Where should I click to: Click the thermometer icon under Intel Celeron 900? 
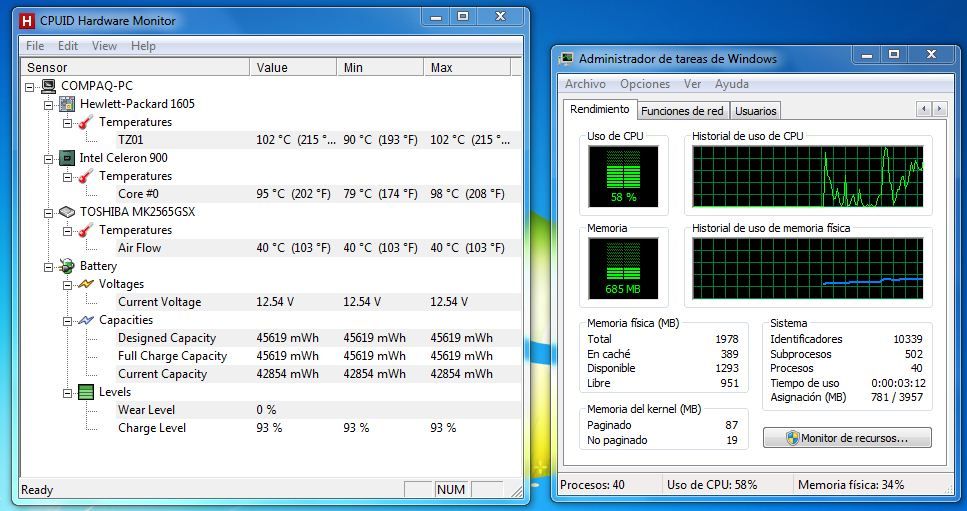[86, 176]
